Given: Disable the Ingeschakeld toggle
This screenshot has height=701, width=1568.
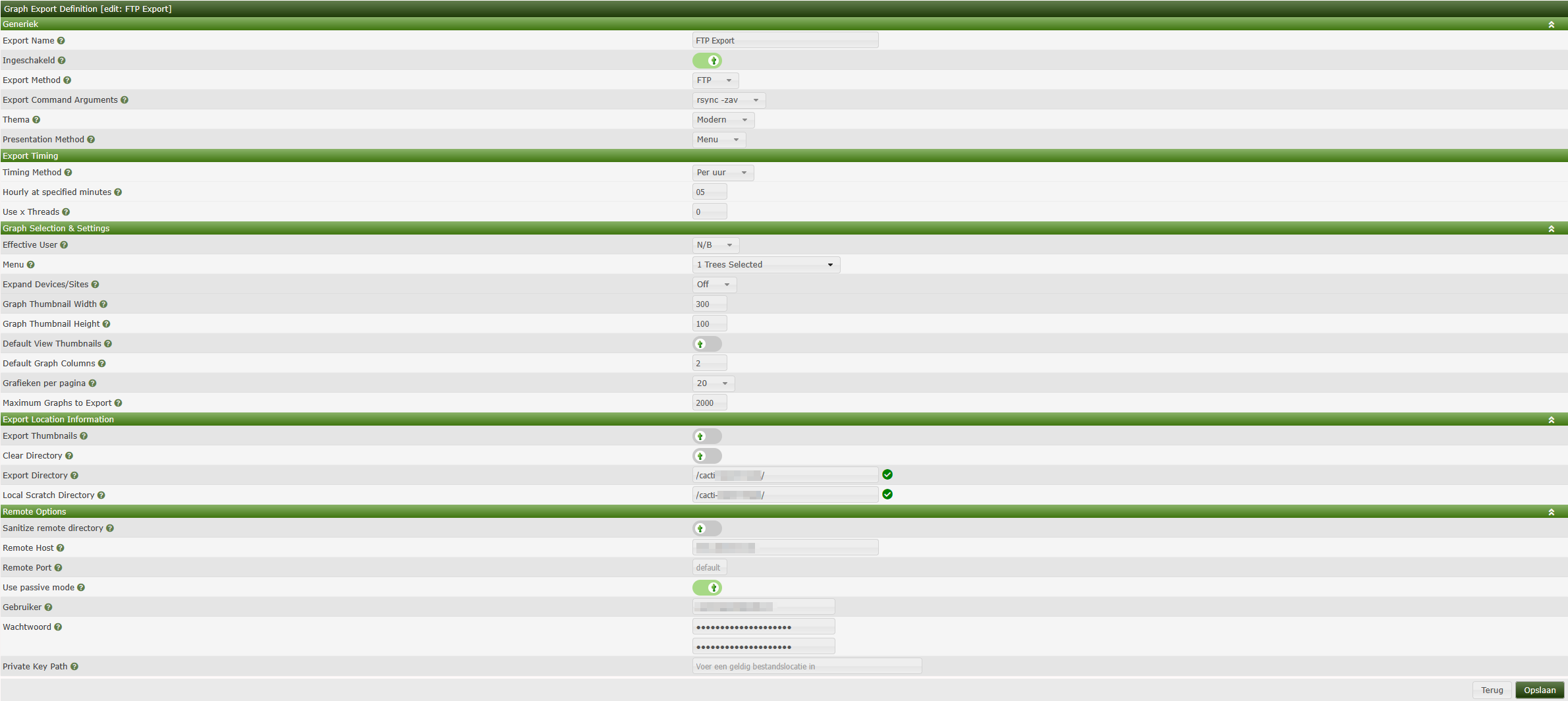Looking at the screenshot, I should [x=707, y=61].
